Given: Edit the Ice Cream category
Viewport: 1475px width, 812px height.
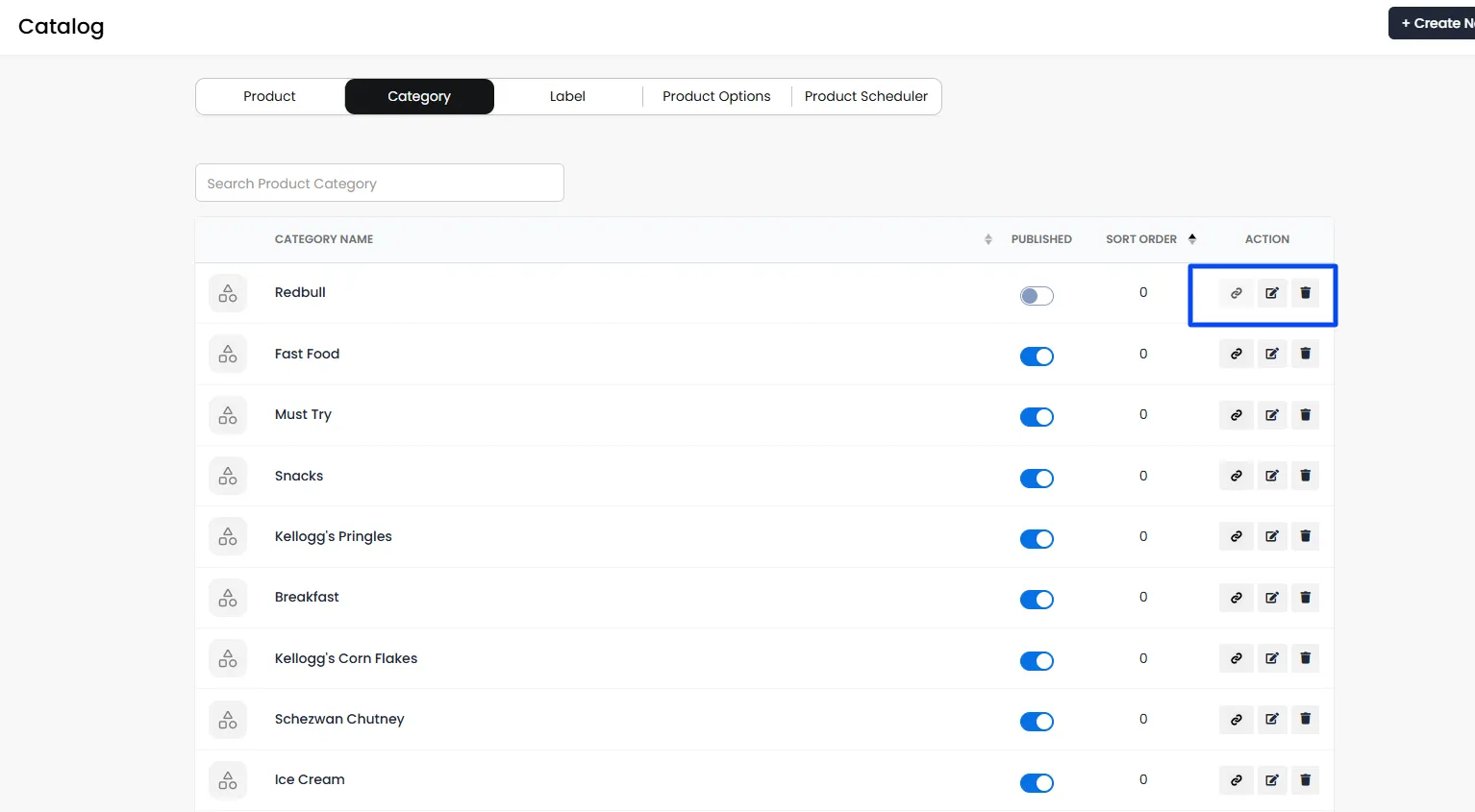Looking at the screenshot, I should pyautogui.click(x=1272, y=780).
